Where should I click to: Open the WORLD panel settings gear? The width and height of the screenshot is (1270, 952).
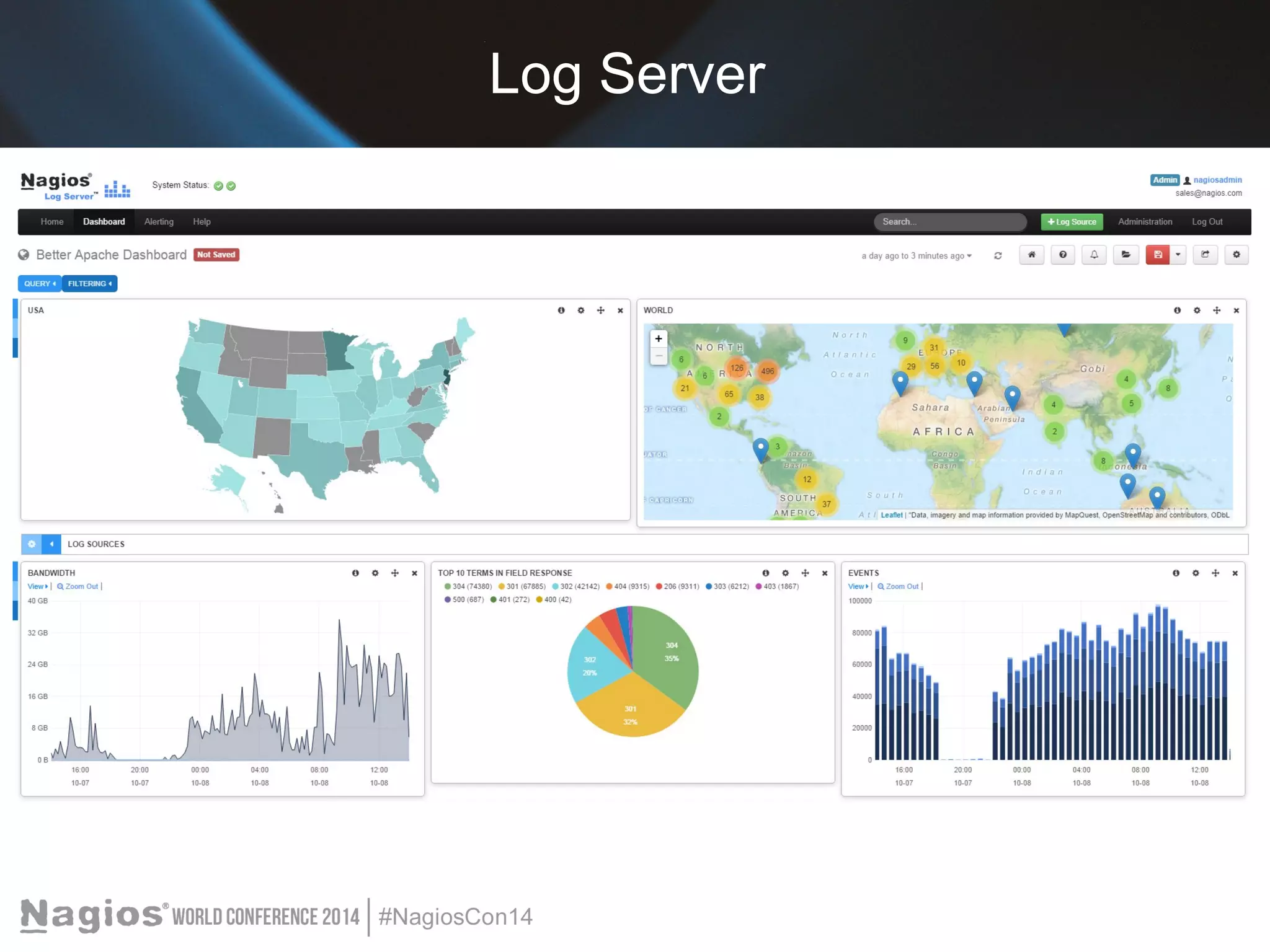(1197, 311)
